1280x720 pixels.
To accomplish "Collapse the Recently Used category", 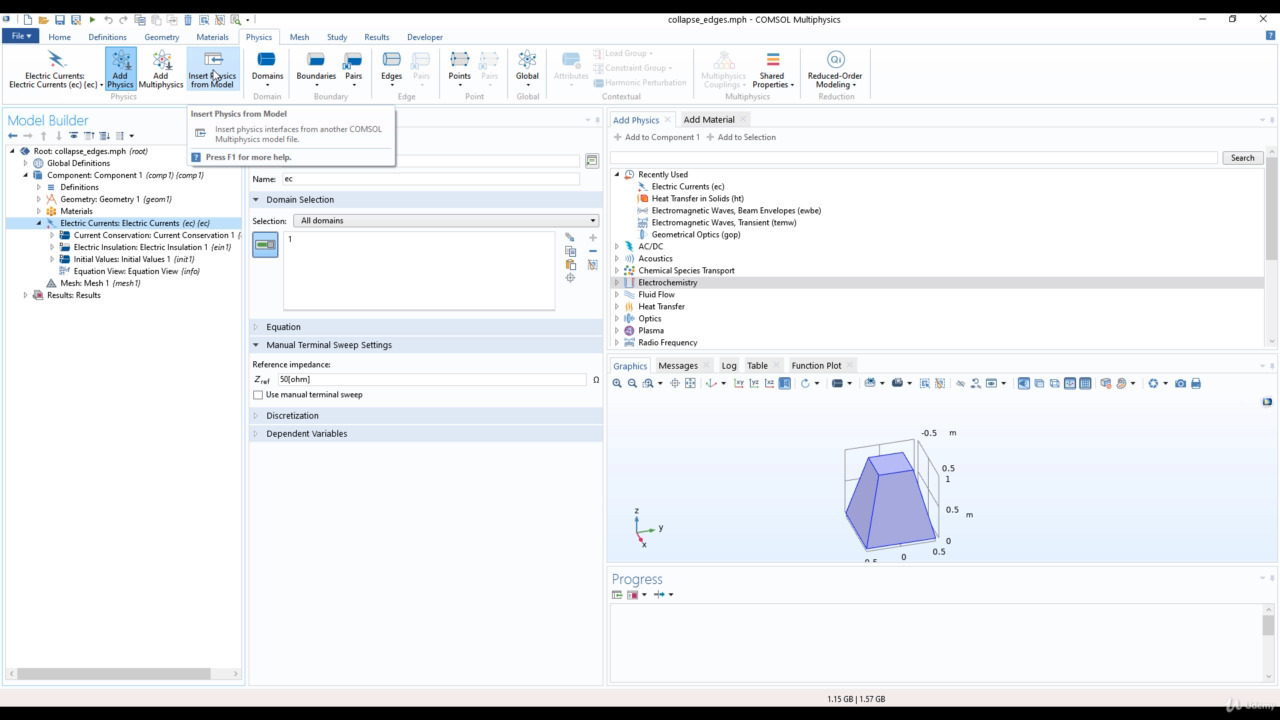I will coord(617,174).
